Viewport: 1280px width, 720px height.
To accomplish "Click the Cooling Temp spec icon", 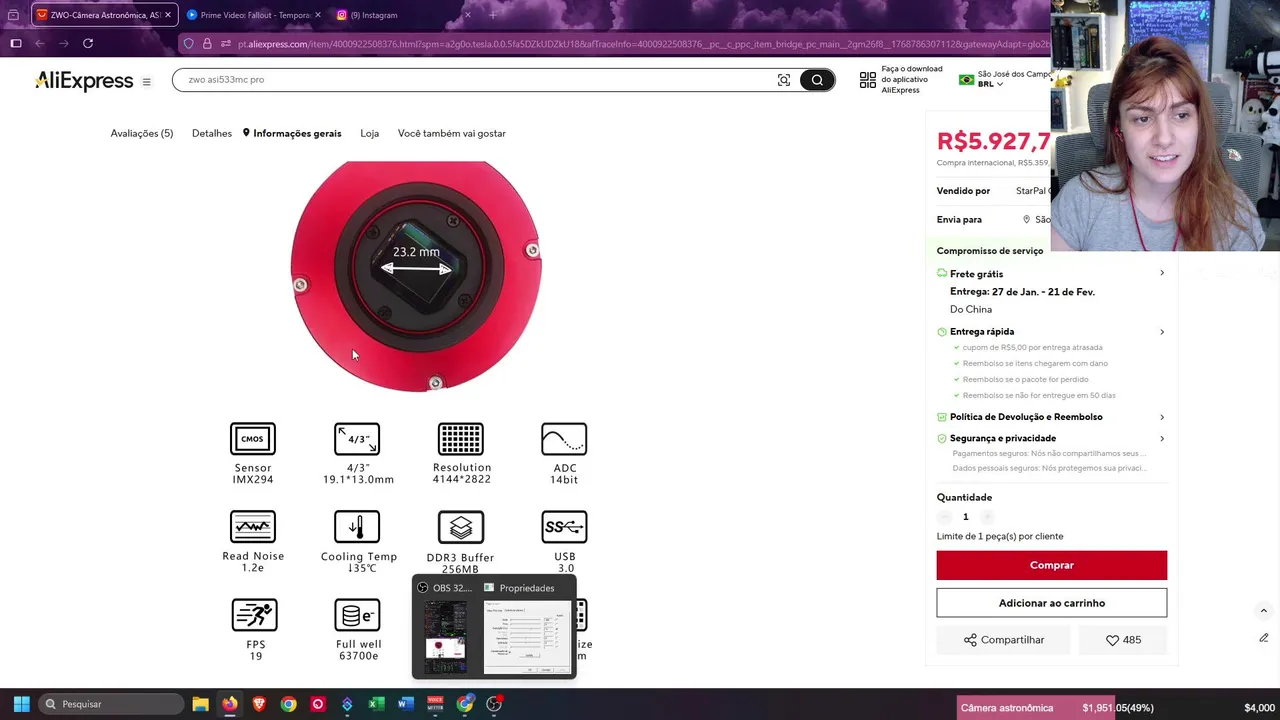I will tap(357, 527).
